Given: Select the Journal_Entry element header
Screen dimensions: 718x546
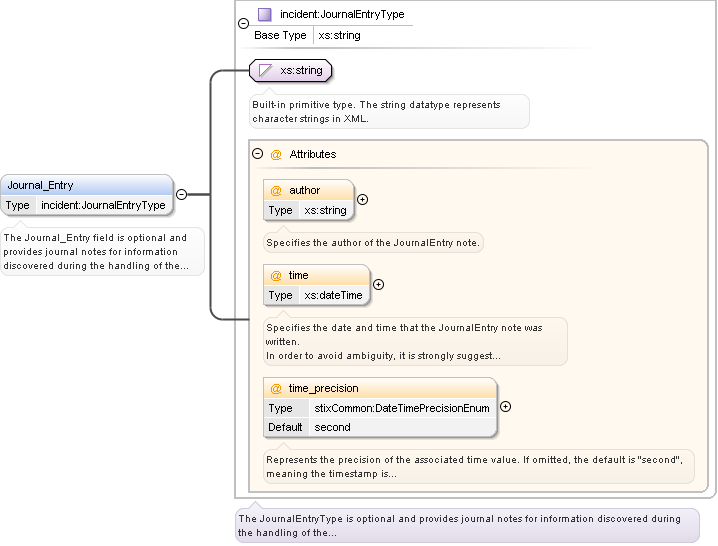Looking at the screenshot, I should 87,185.
